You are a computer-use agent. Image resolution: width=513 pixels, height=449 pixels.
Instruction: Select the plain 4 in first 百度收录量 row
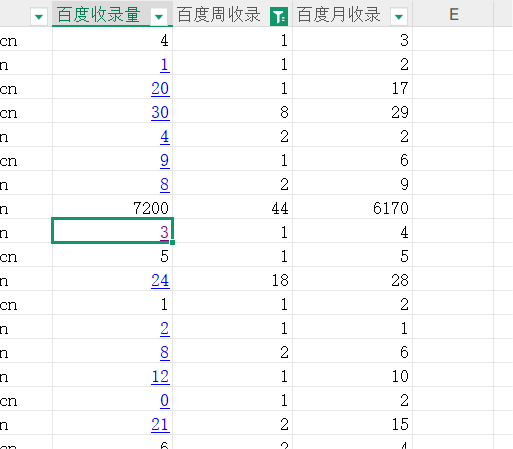coord(112,40)
